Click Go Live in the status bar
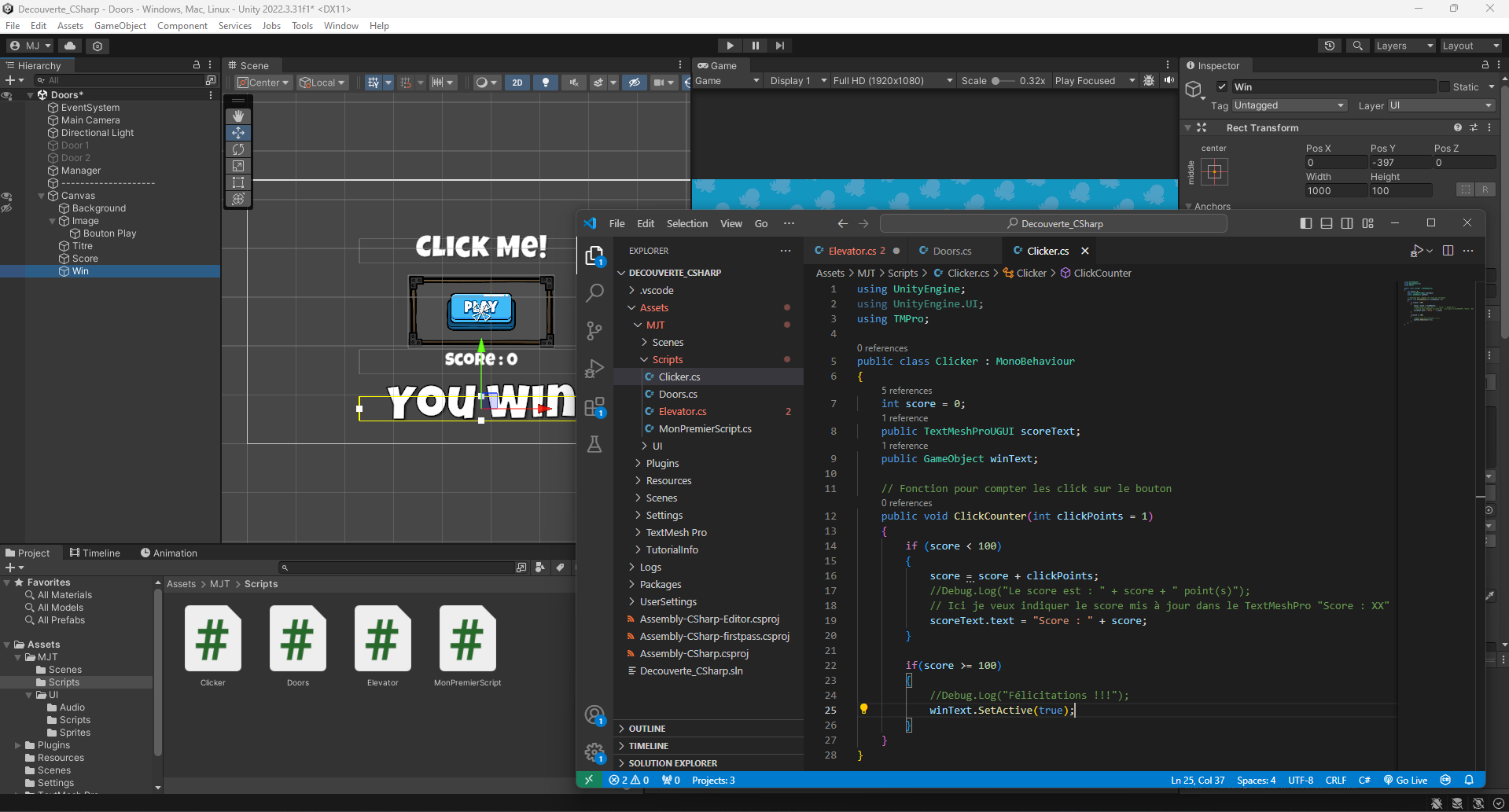 click(1405, 780)
